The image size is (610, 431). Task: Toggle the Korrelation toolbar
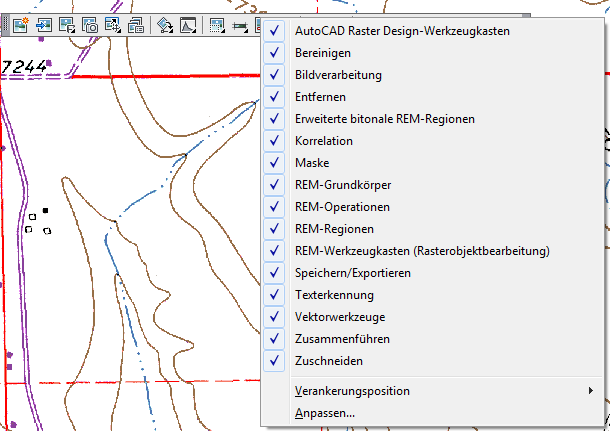pyautogui.click(x=432, y=141)
